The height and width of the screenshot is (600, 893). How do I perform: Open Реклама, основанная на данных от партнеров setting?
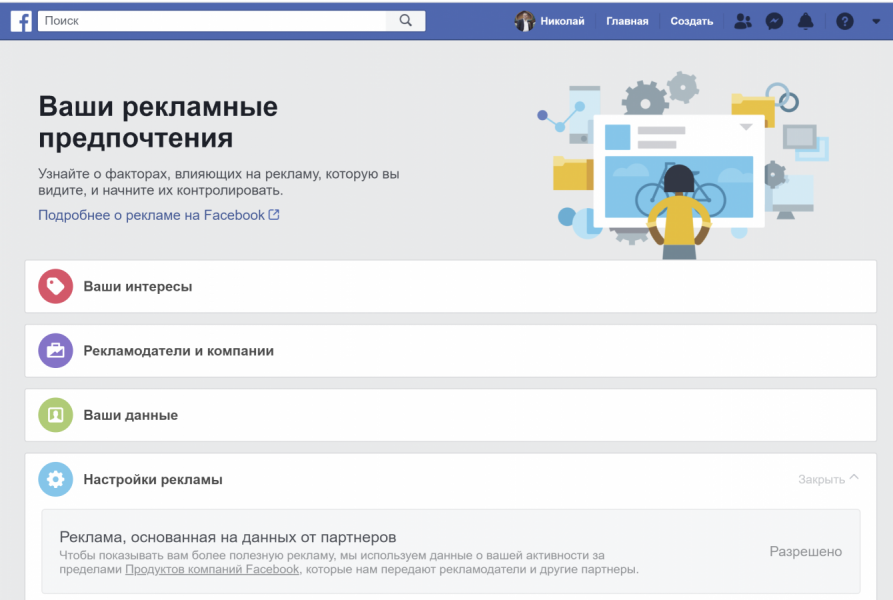pyautogui.click(x=450, y=552)
